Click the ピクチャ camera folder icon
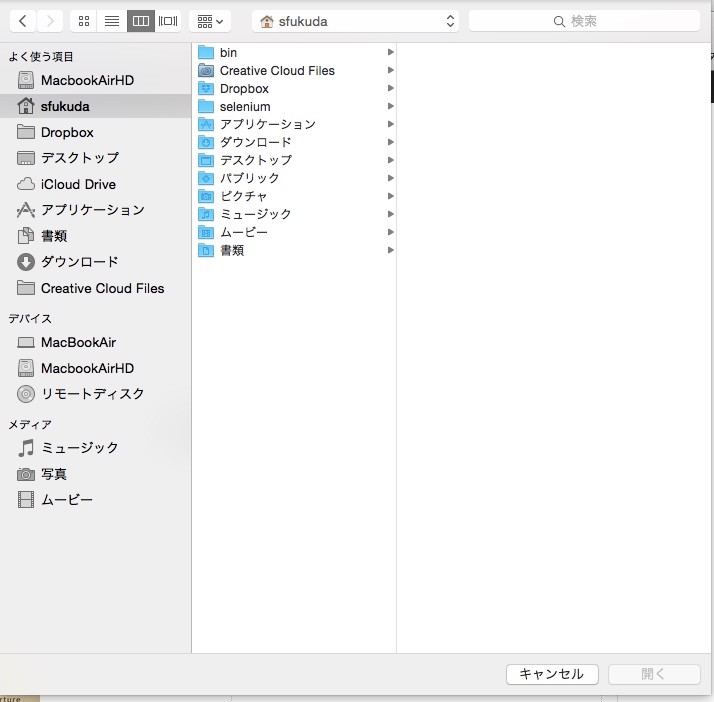The width and height of the screenshot is (714, 702). [206, 196]
